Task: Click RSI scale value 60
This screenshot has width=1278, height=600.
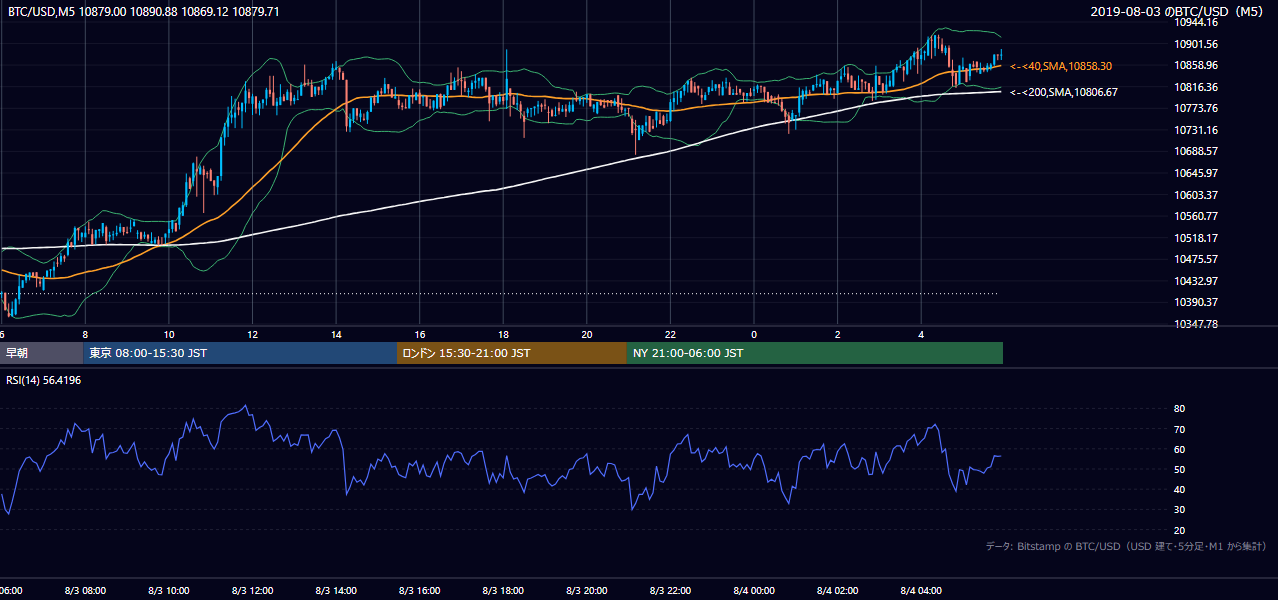Action: 1179,449
